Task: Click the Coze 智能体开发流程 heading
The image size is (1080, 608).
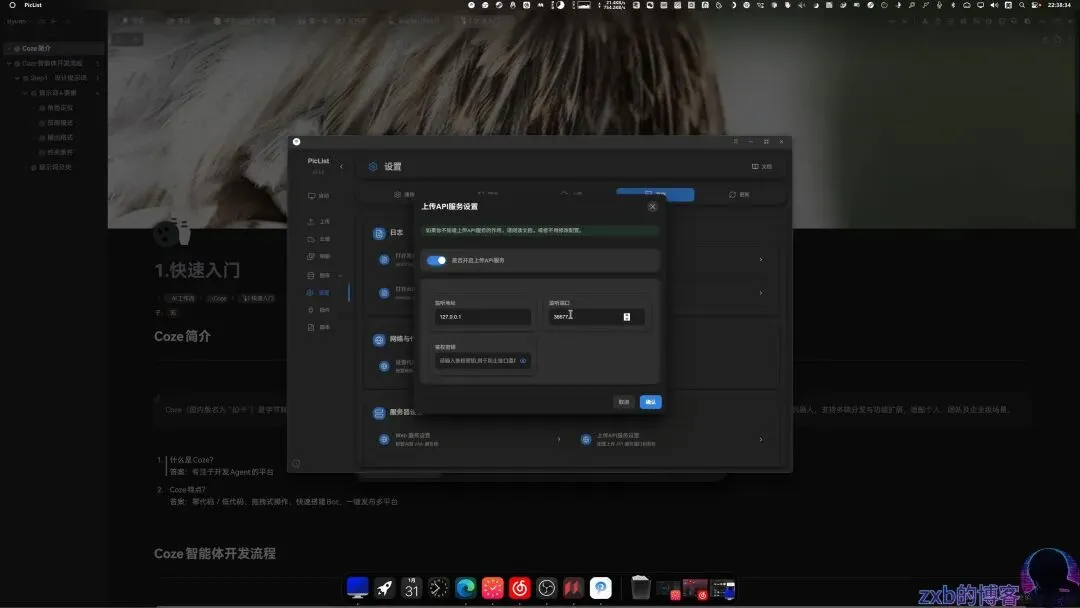Action: point(214,554)
